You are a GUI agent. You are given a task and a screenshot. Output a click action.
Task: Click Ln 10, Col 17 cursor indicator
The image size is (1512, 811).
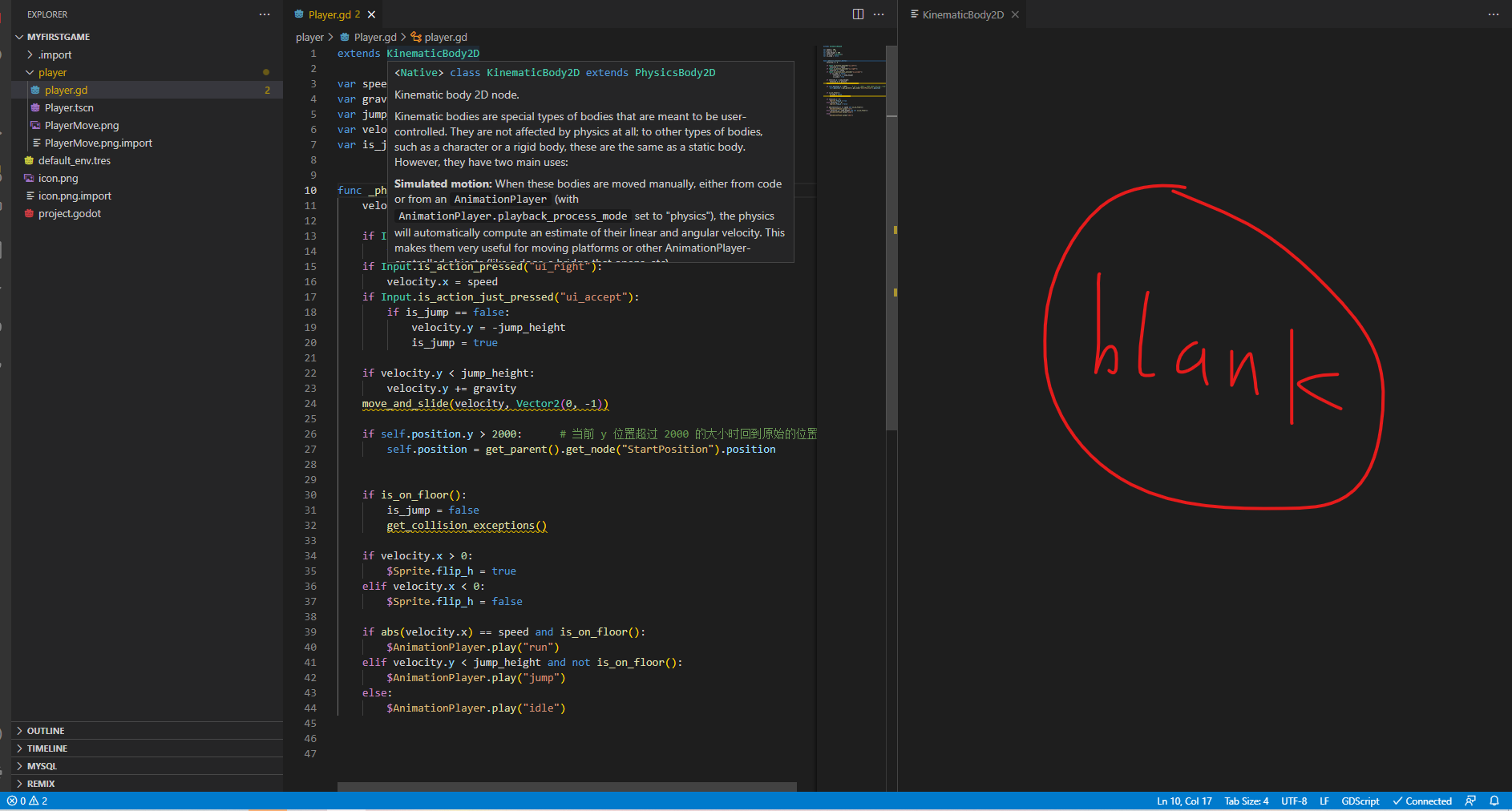click(1184, 801)
